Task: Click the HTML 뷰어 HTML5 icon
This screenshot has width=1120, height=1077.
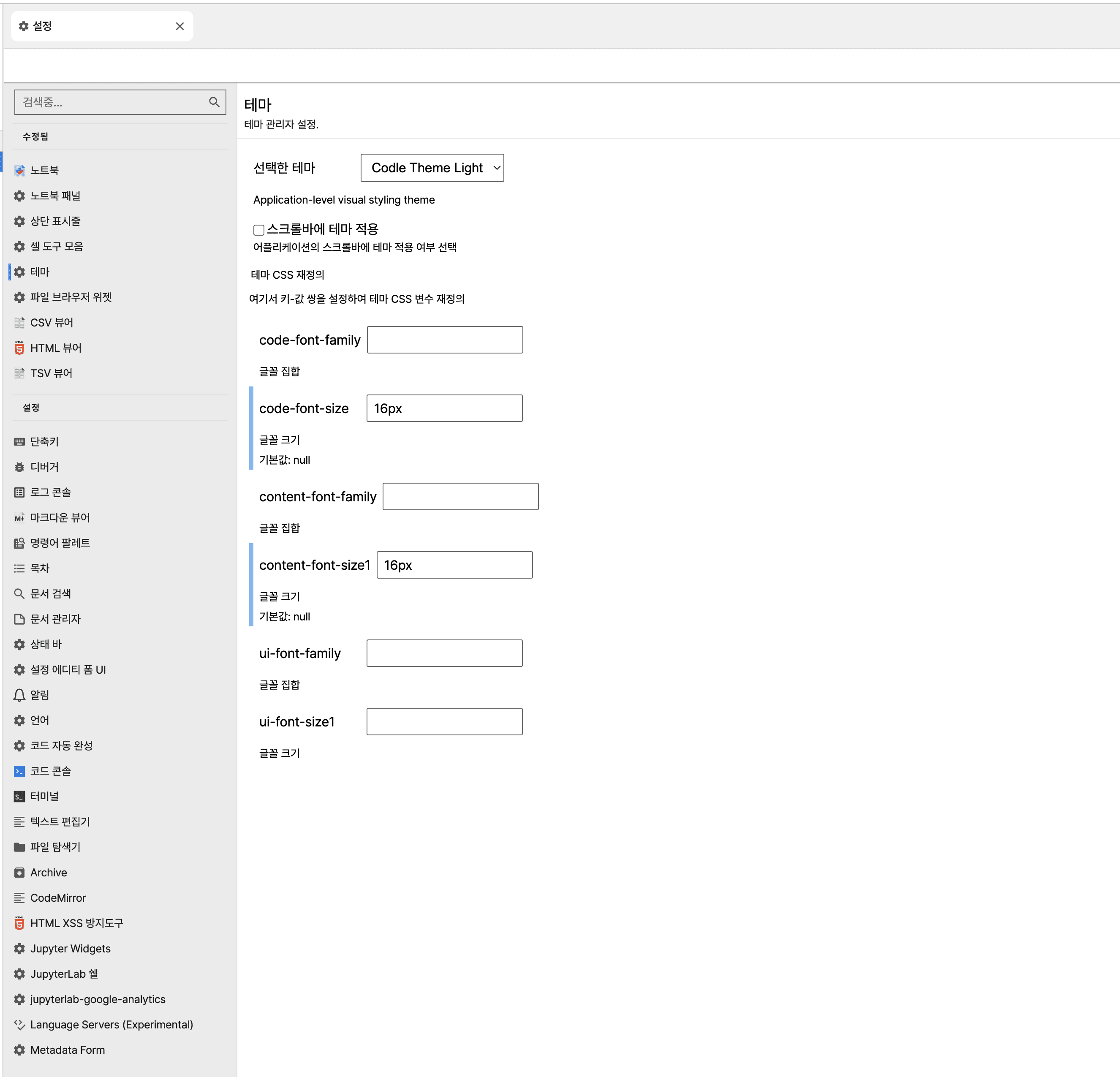Action: 19,348
